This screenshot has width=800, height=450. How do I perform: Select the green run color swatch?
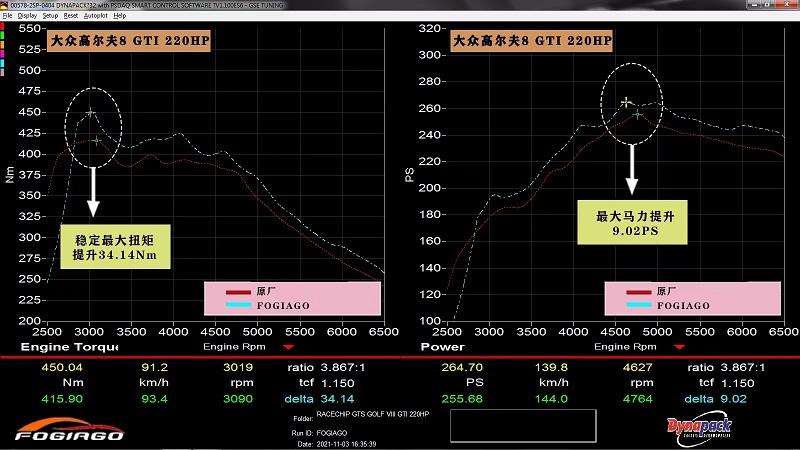pyautogui.click(x=2, y=36)
